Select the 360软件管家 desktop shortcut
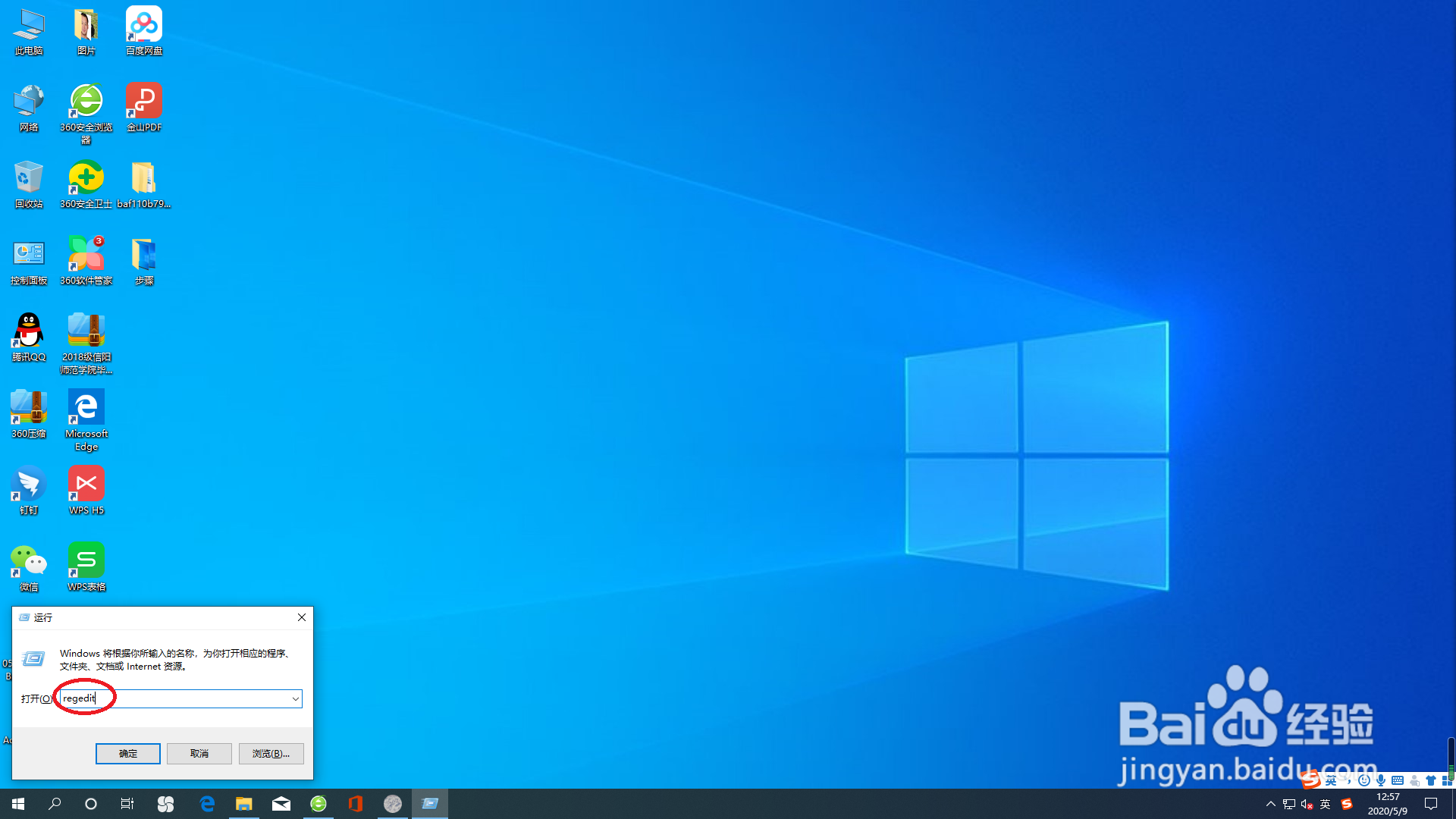This screenshot has width=1456, height=819. pyautogui.click(x=86, y=262)
